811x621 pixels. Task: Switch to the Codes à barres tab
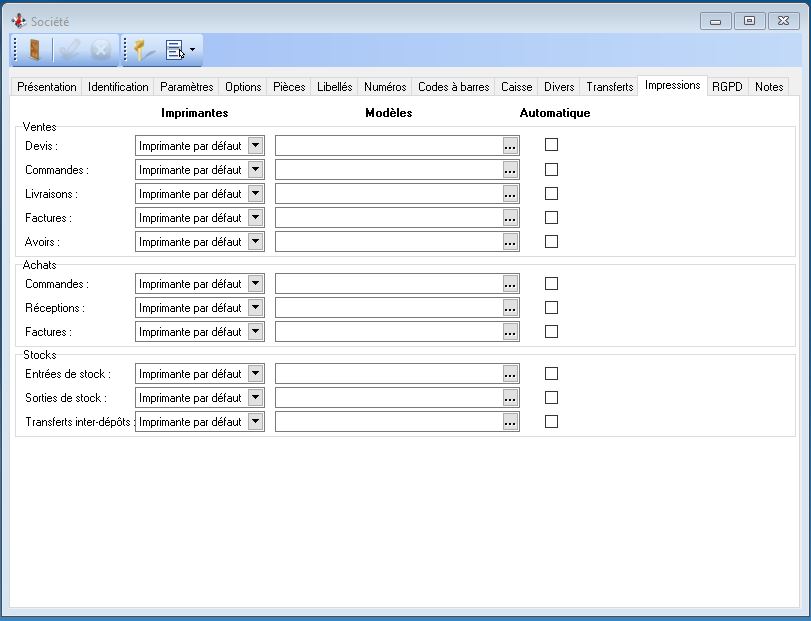tap(453, 87)
